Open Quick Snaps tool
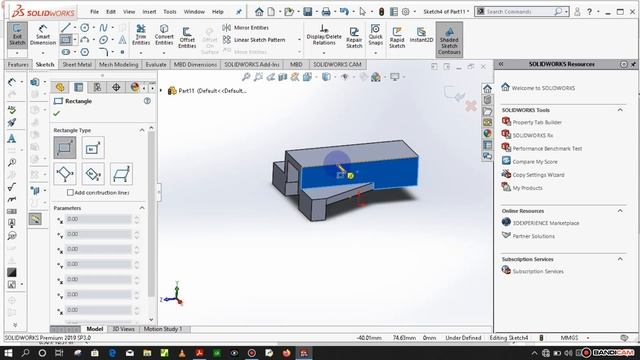This screenshot has height=360, width=640. [376, 34]
